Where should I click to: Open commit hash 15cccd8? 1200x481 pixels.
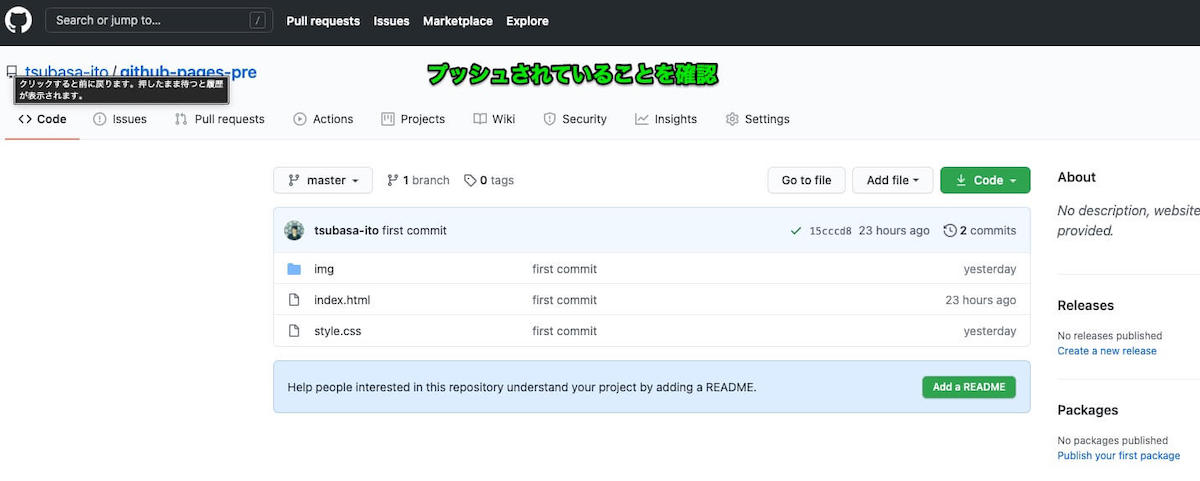coord(831,231)
